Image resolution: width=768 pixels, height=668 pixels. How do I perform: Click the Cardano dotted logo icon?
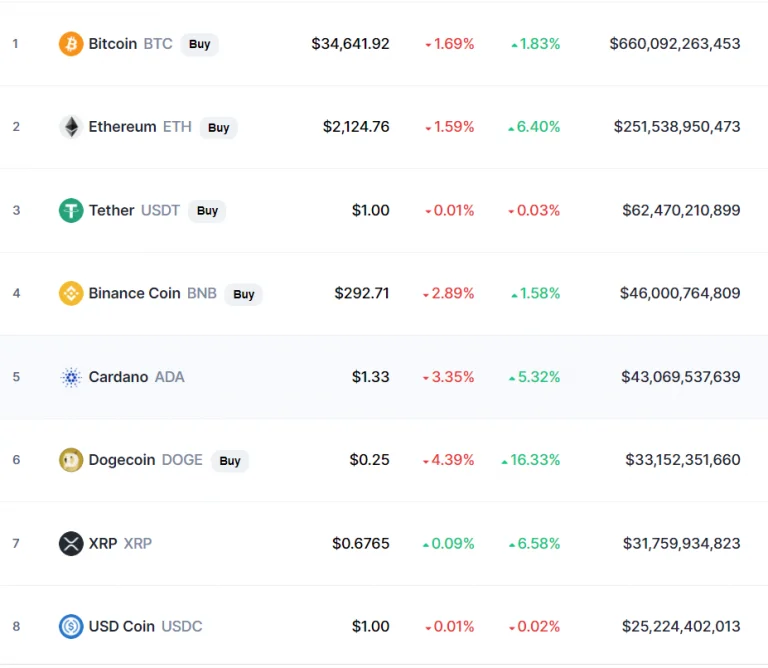click(x=71, y=377)
